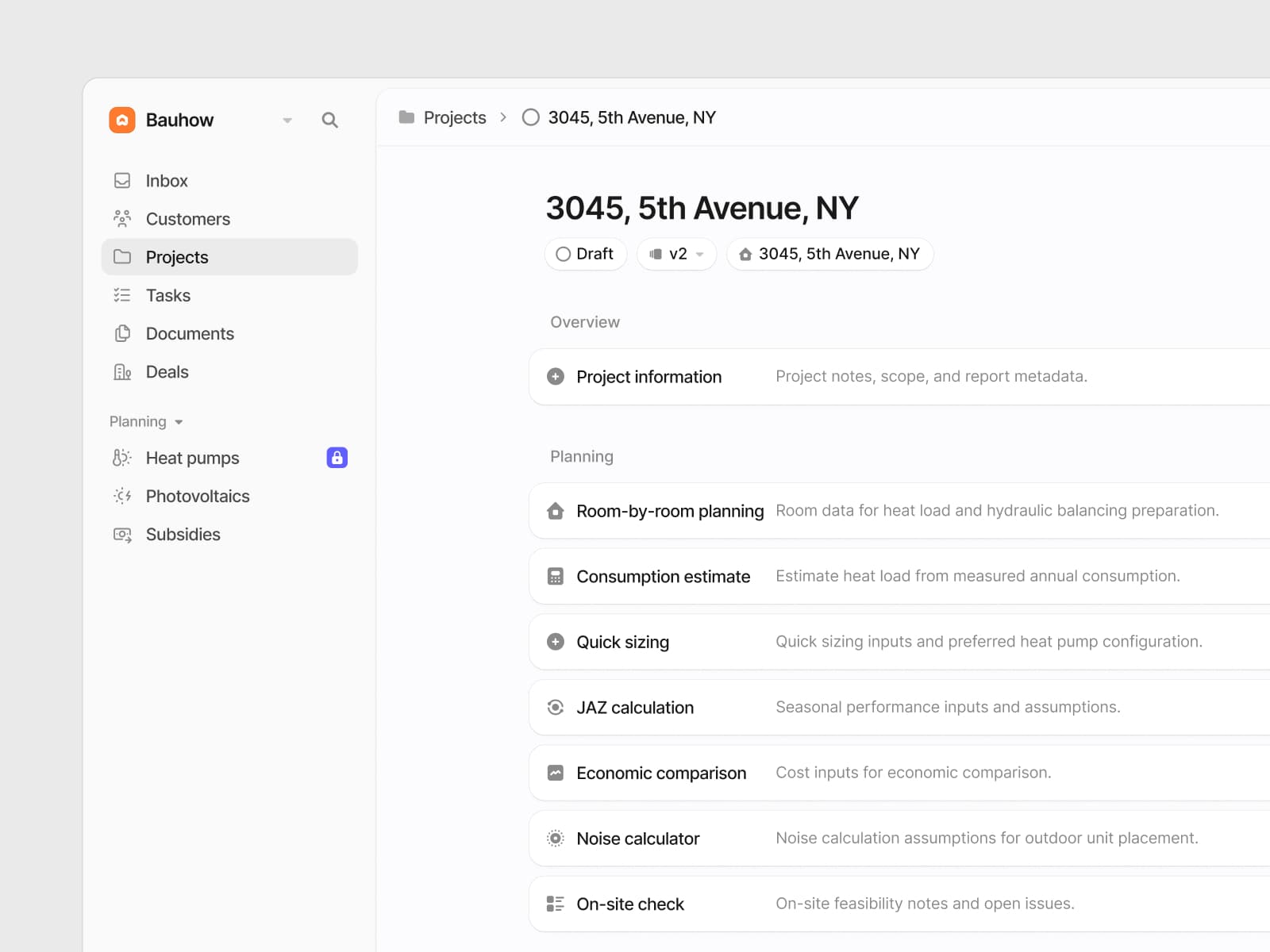The width and height of the screenshot is (1270, 952).
Task: Click the page title 3045, 5th Avenue, NY
Action: click(x=702, y=209)
